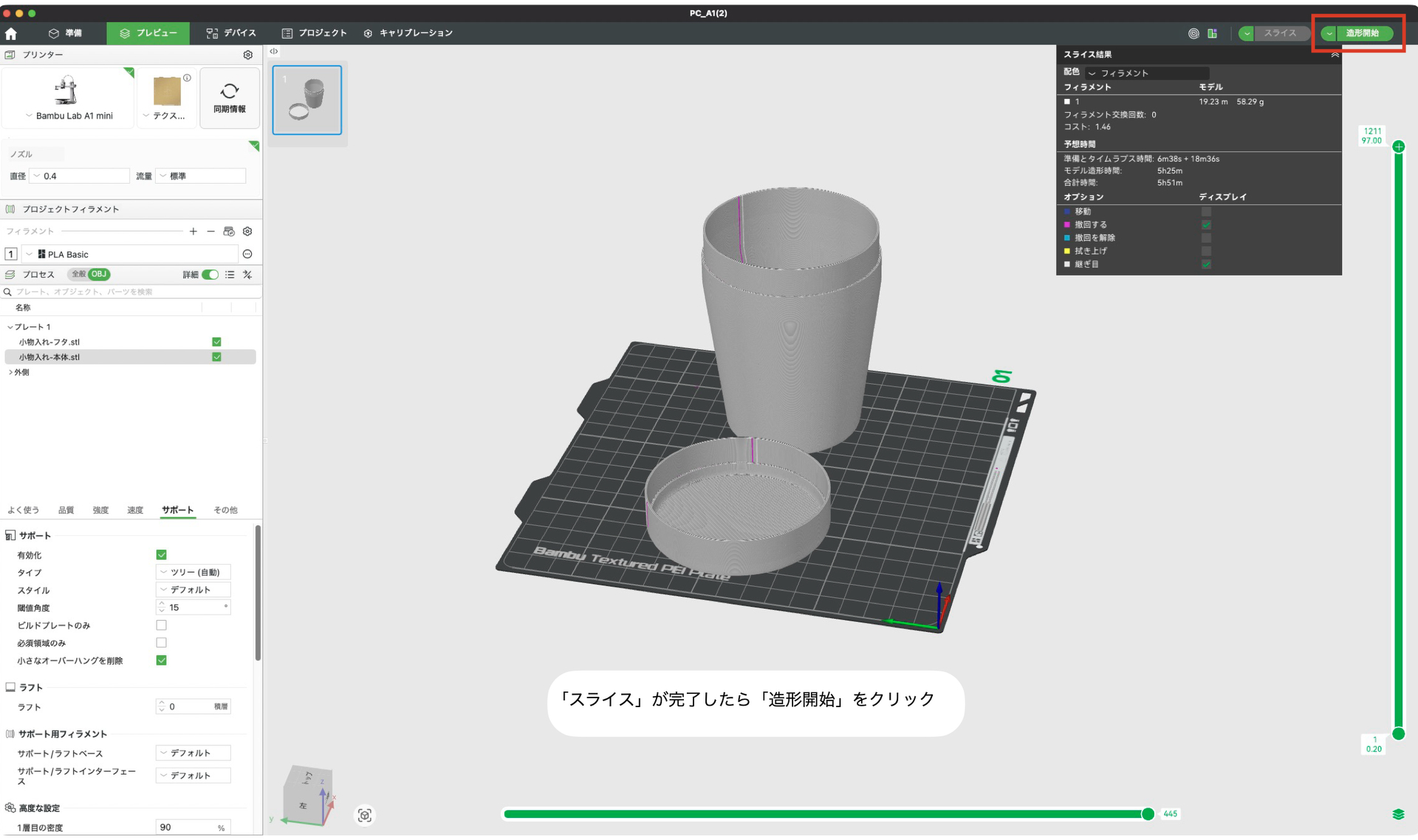The width and height of the screenshot is (1418, 840).
Task: Open printer settings gear icon
Action: tap(248, 55)
